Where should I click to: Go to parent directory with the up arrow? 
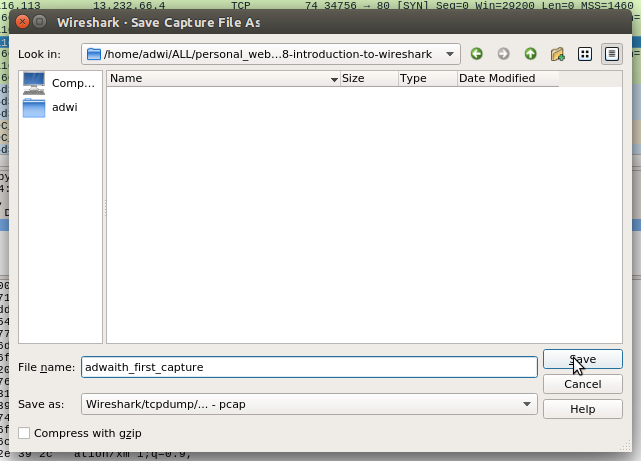point(530,54)
